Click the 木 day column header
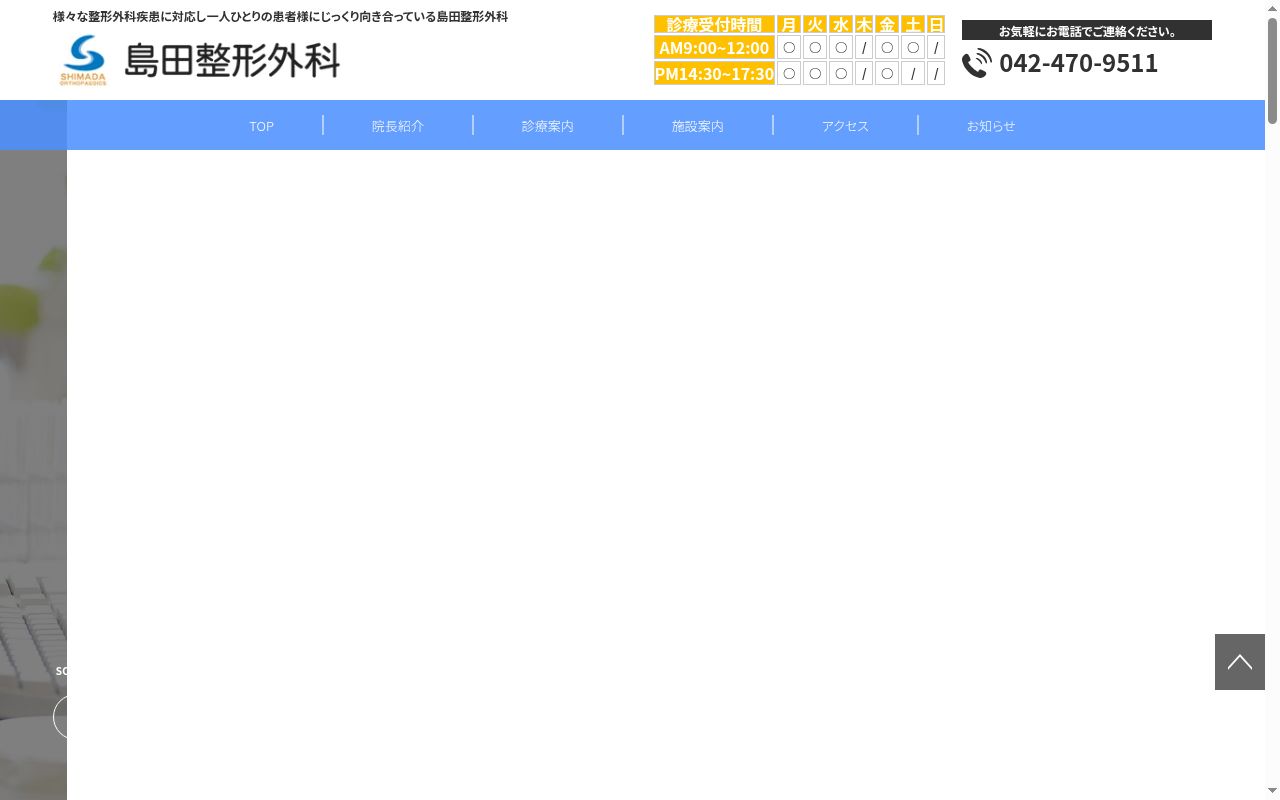 tap(864, 24)
